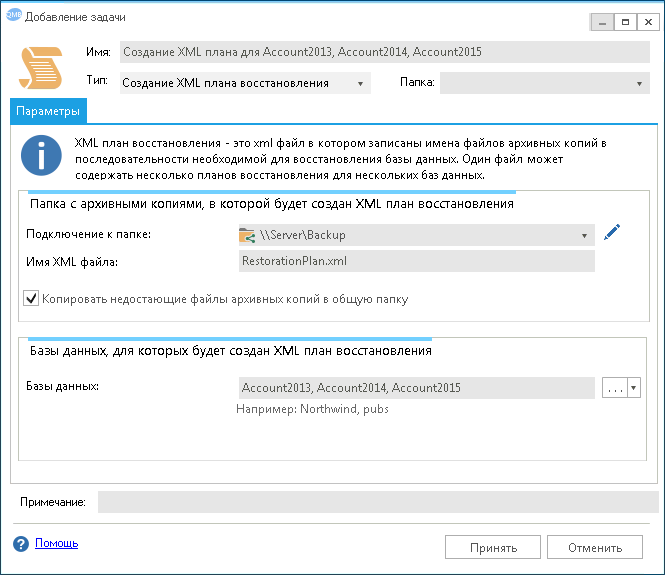The height and width of the screenshot is (575, 665).
Task: Open the folder connection dropdown arrow
Action: (584, 235)
